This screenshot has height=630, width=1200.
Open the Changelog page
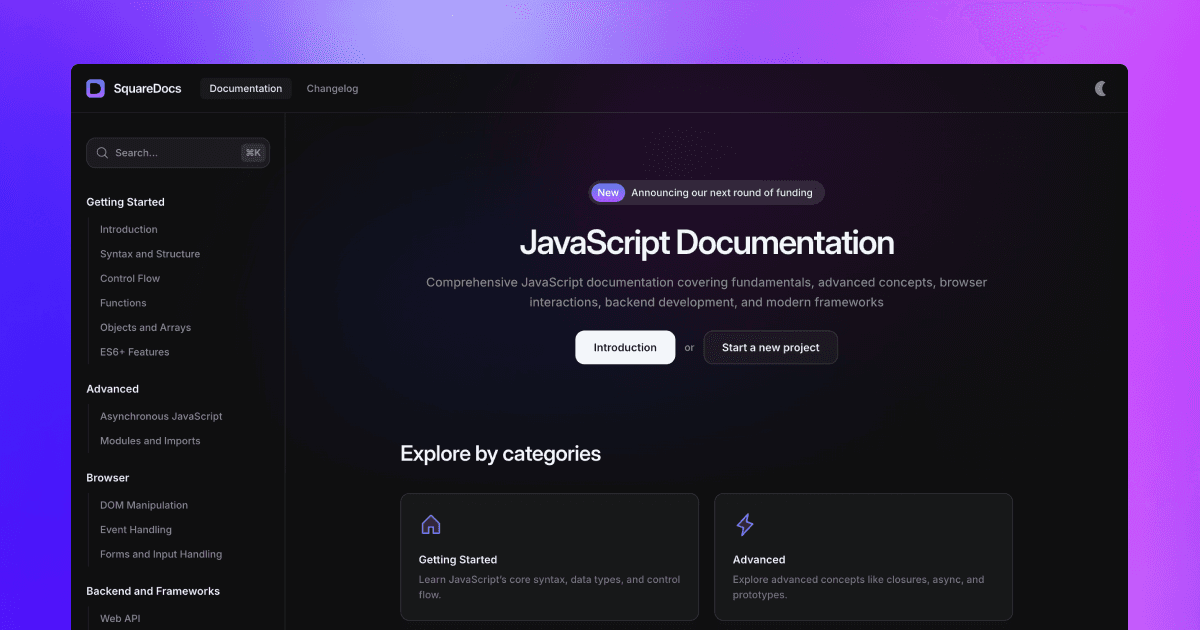coord(332,88)
